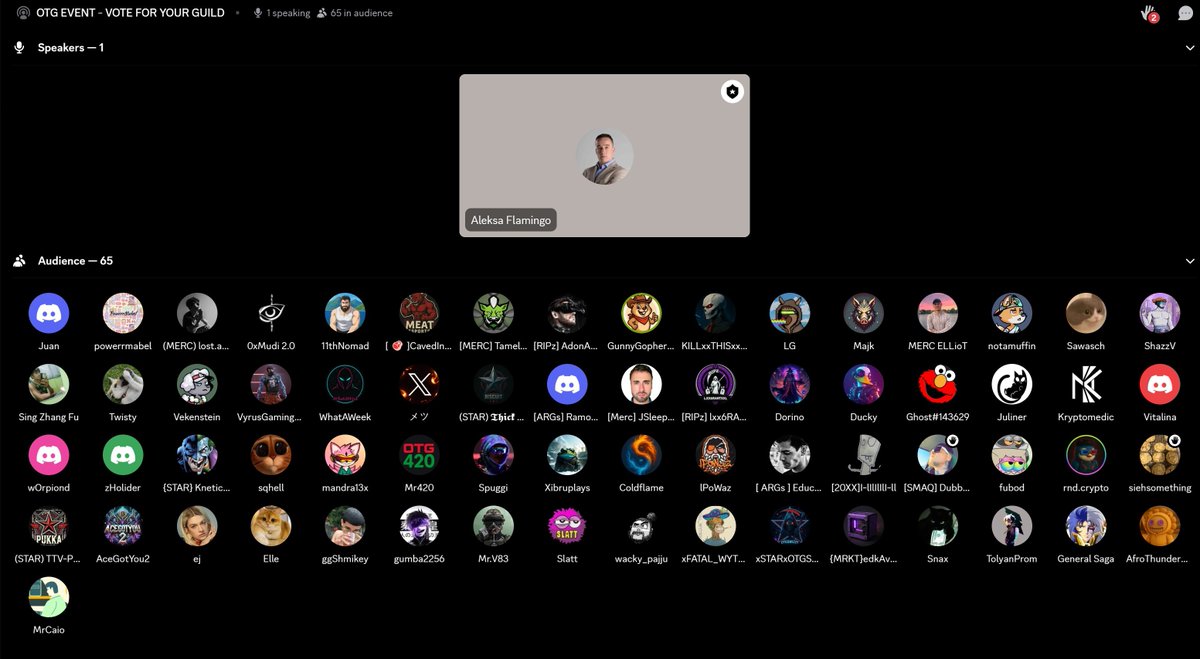Open Mr420's OTG 420 avatar
The image size is (1200, 659).
pos(419,455)
